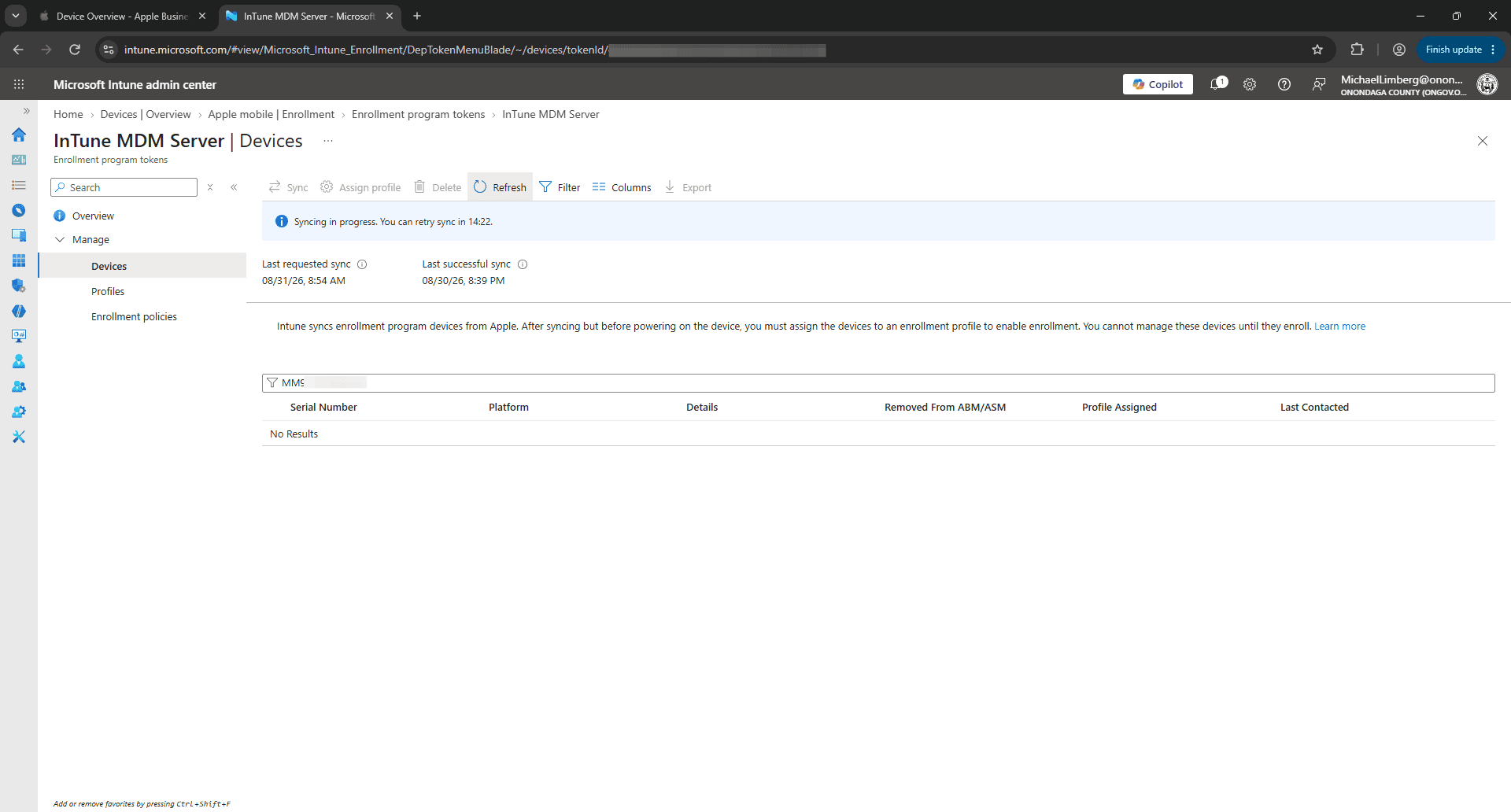
Task: Click the Last successful sync info icon
Action: (523, 264)
